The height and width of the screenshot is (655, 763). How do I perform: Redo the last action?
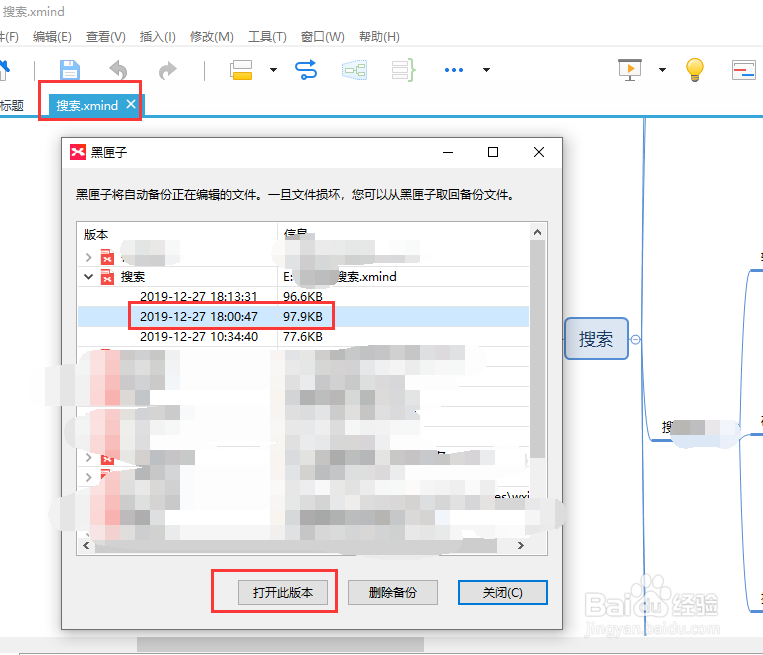[x=168, y=70]
